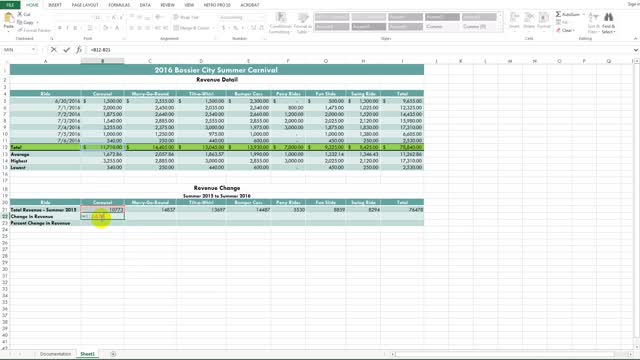Decrease decimal places

262,28
